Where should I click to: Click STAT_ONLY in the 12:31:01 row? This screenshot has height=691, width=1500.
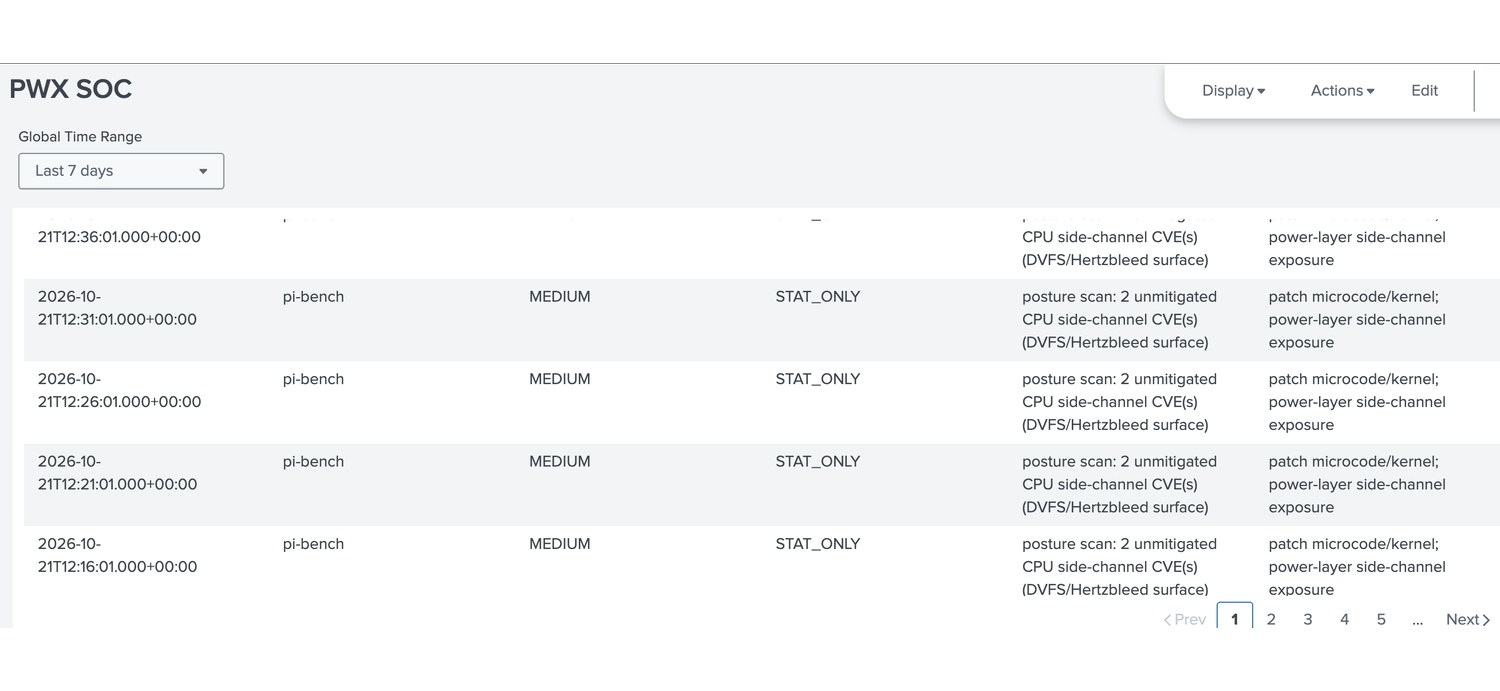pos(818,297)
